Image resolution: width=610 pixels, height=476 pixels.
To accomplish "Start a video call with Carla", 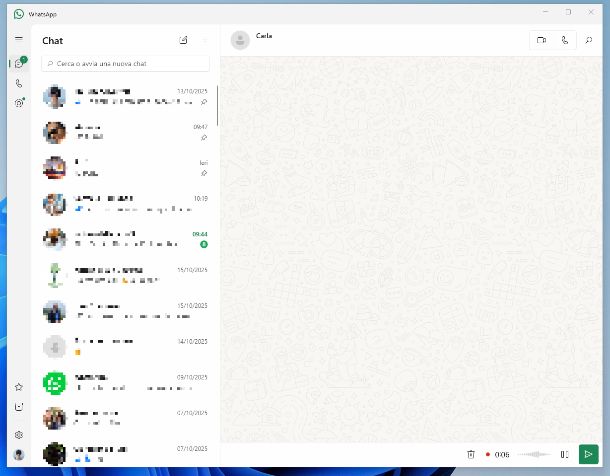I will (541, 40).
